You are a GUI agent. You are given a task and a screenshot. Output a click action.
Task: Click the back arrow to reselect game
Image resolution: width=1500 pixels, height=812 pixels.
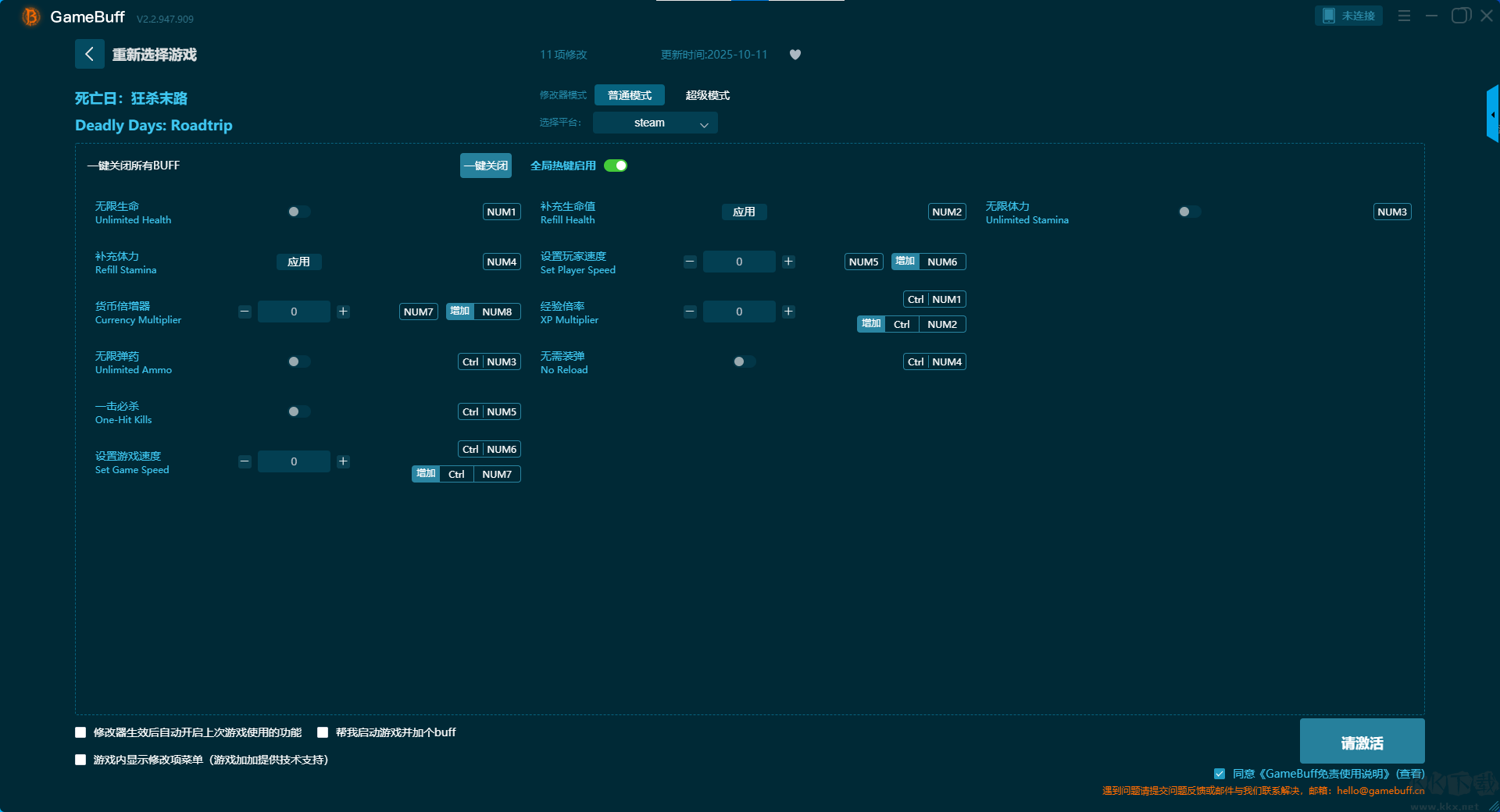[x=89, y=54]
